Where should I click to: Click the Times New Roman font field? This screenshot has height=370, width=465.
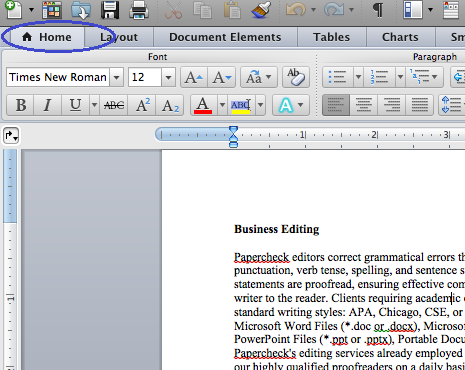point(58,77)
